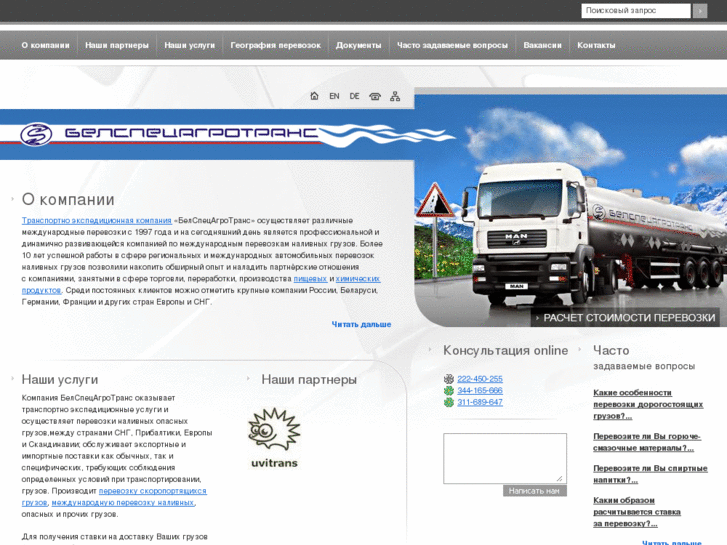Open the Наши партнеры menu item

(x=117, y=45)
